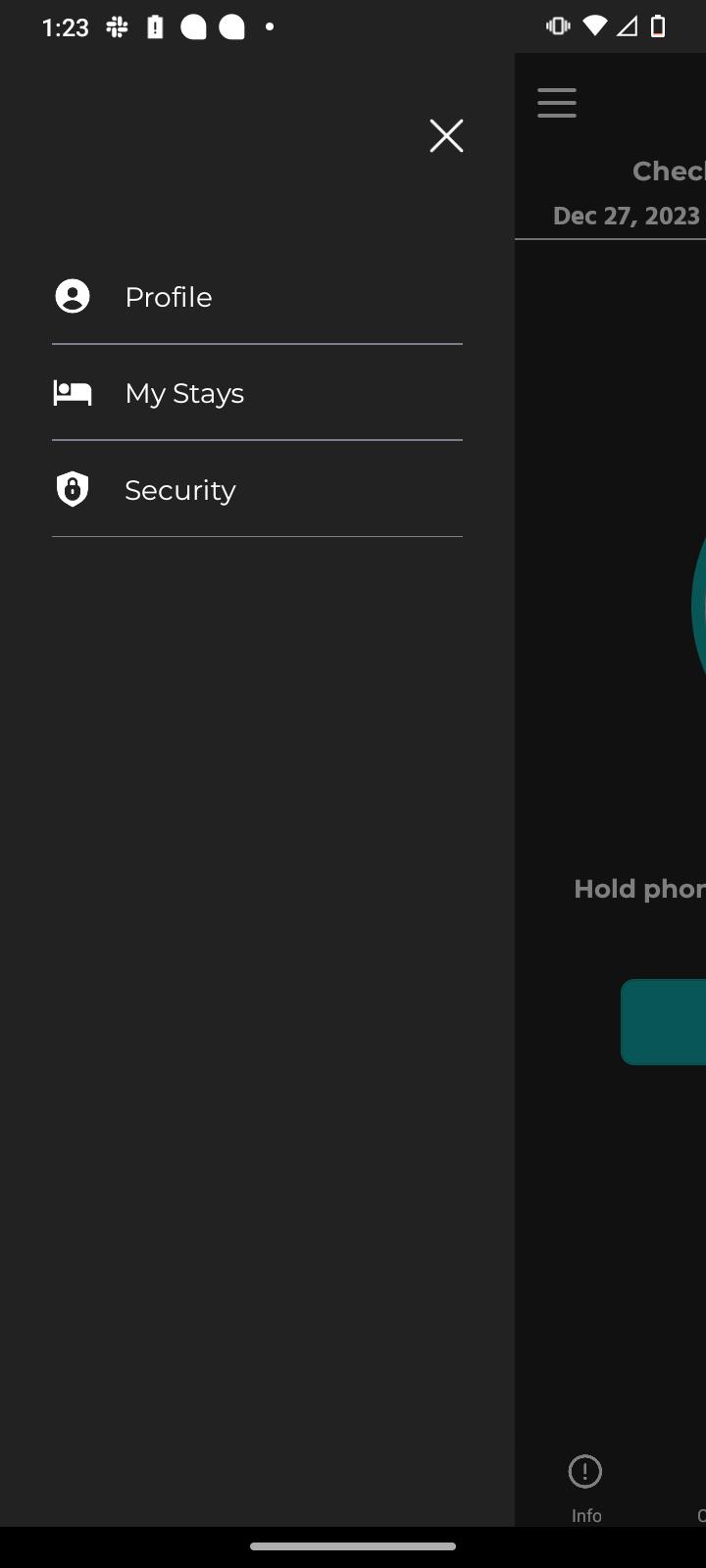Tap the battery alert icon in status bar

coord(155,27)
